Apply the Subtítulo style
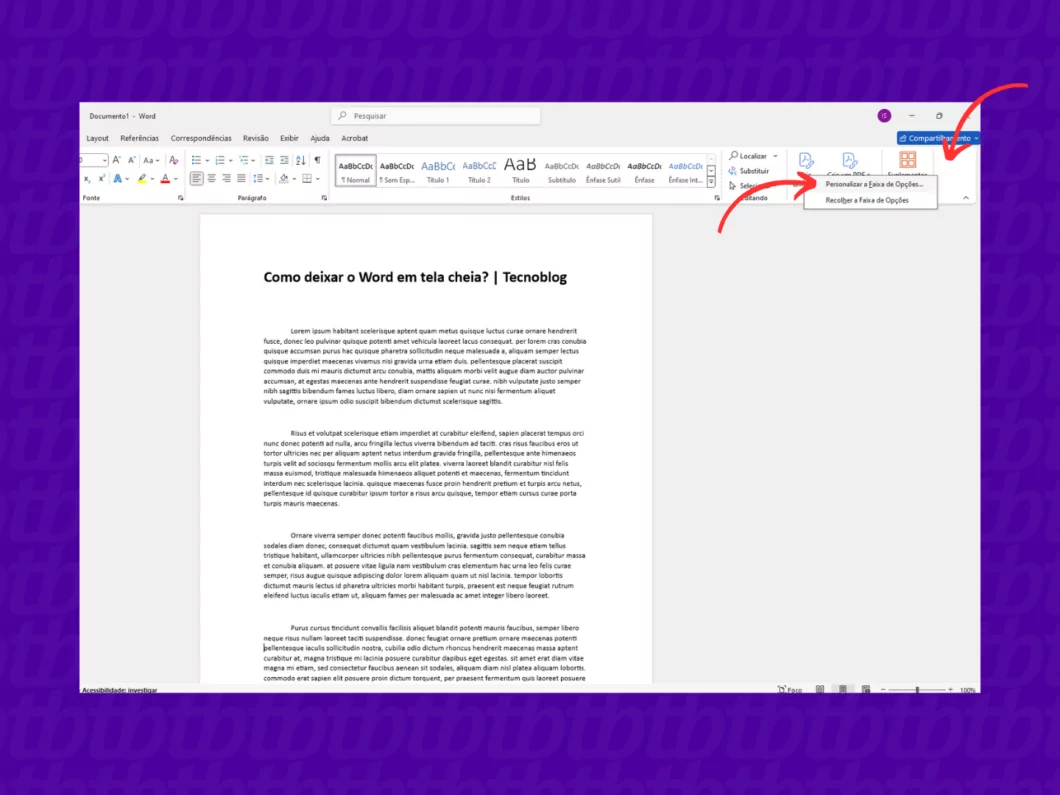 (x=562, y=171)
